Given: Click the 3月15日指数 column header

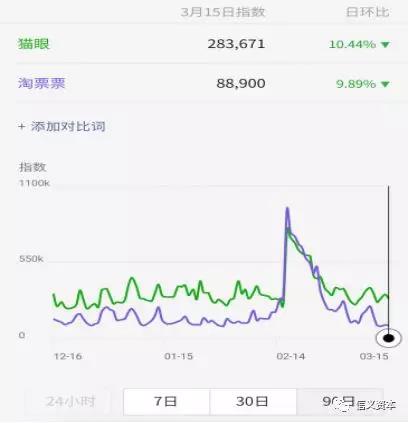Looking at the screenshot, I should [x=223, y=12].
